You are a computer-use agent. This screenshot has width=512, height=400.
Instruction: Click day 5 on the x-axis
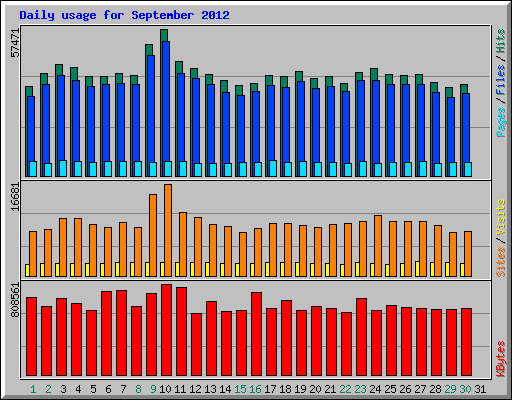tap(93, 389)
